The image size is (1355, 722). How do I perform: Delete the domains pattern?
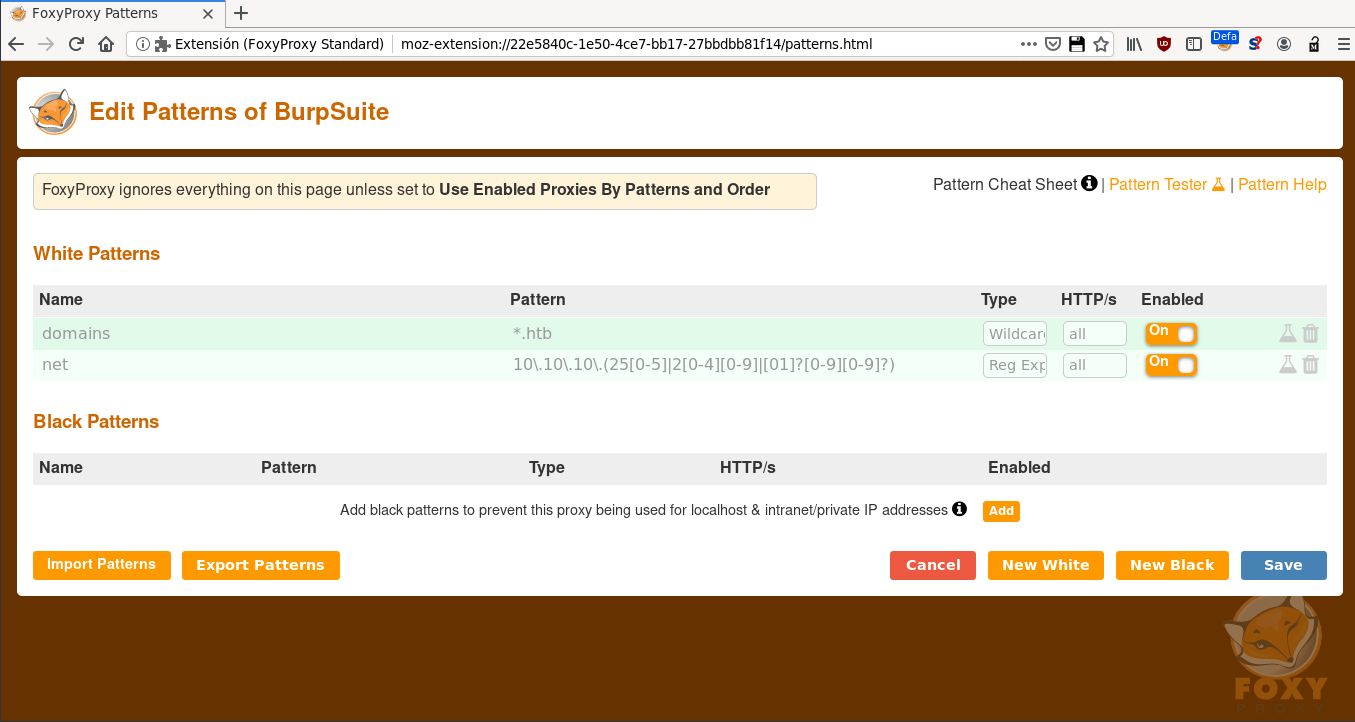click(1310, 334)
